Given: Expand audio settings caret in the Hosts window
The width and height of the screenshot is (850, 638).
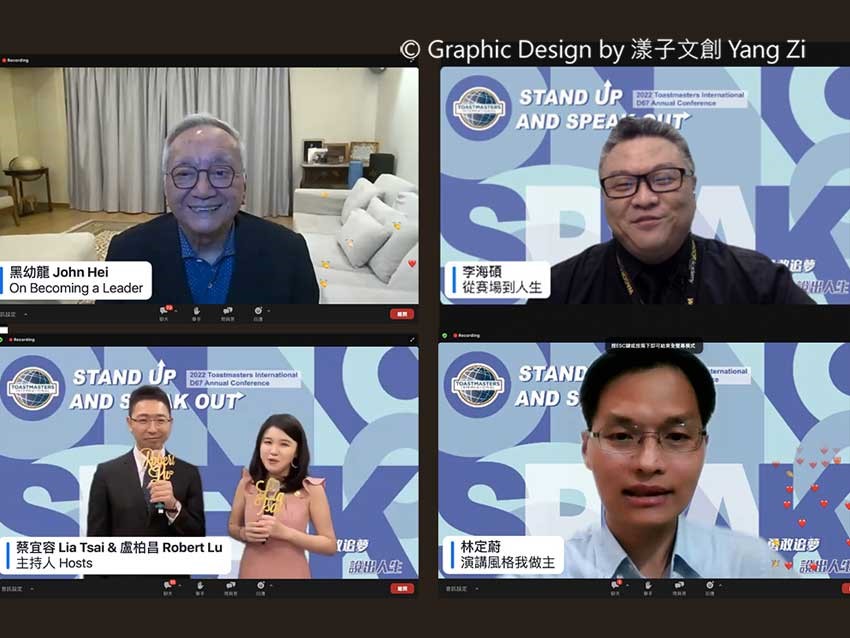Looking at the screenshot, I should tap(32, 589).
